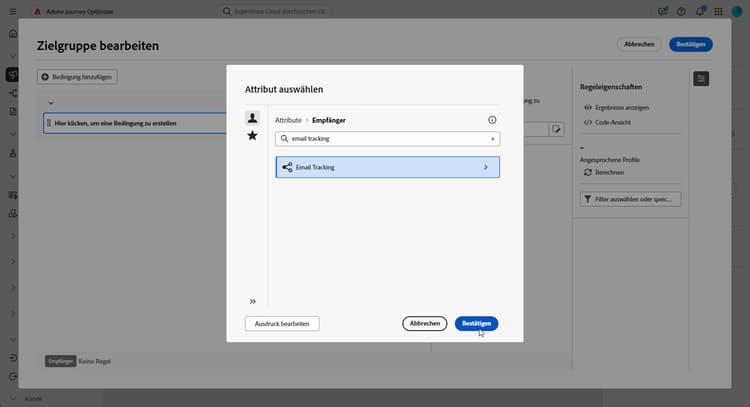Image resolution: width=750 pixels, height=407 pixels.
Task: Expand Email Tracking with its right chevron
Action: (485, 167)
